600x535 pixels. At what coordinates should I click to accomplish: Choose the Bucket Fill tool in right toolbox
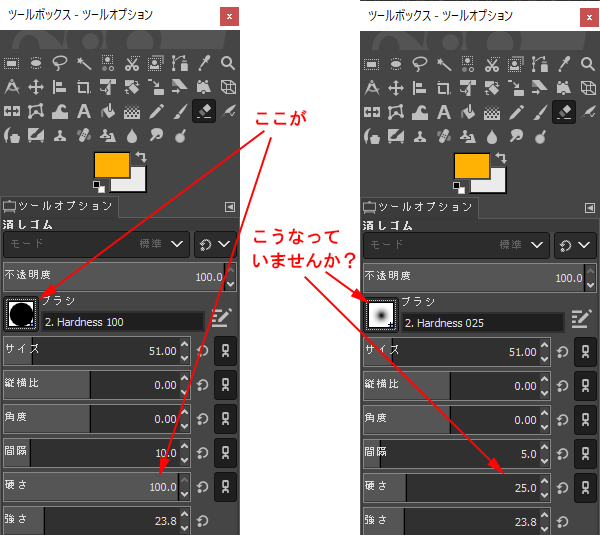point(468,111)
